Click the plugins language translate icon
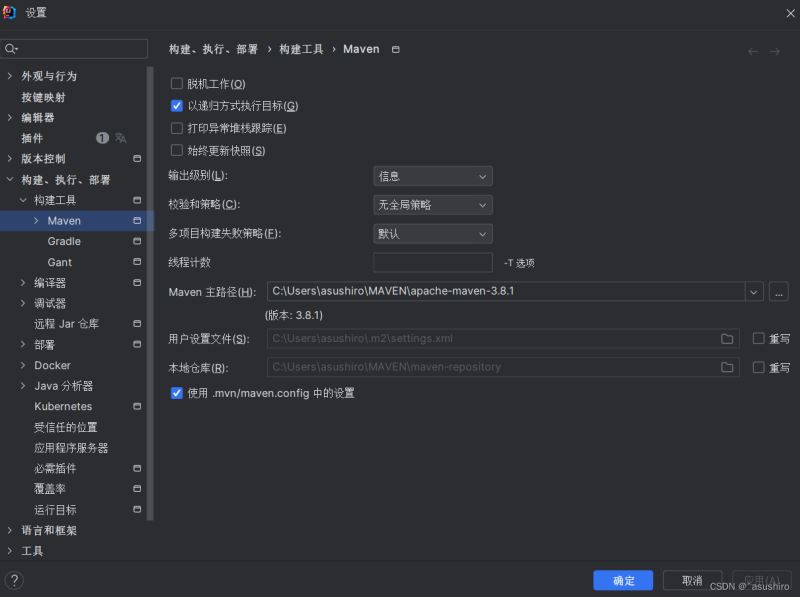This screenshot has width=800, height=597. pos(120,138)
